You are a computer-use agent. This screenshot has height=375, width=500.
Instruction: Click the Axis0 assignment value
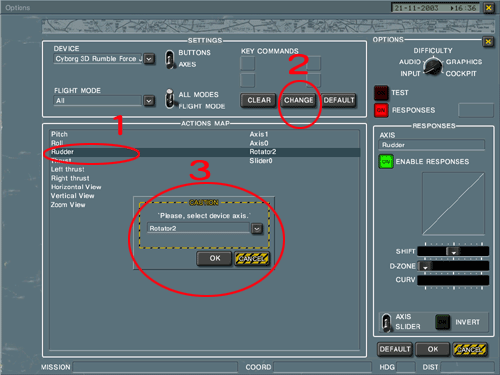pos(259,143)
